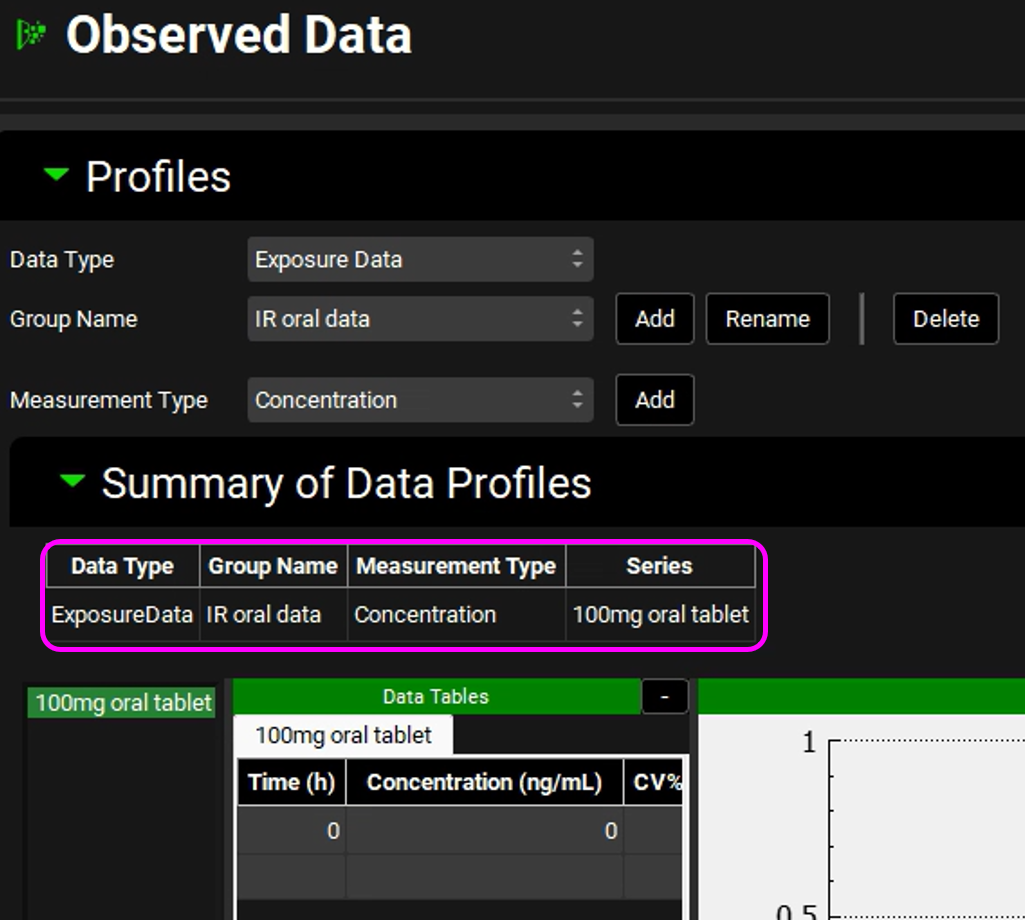Click the Time (h) column header

(x=291, y=782)
